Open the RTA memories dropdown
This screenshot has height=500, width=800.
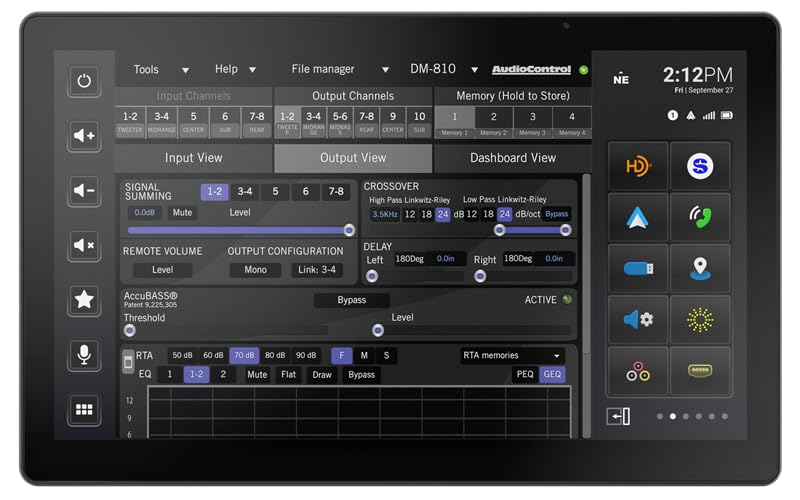click(x=512, y=355)
